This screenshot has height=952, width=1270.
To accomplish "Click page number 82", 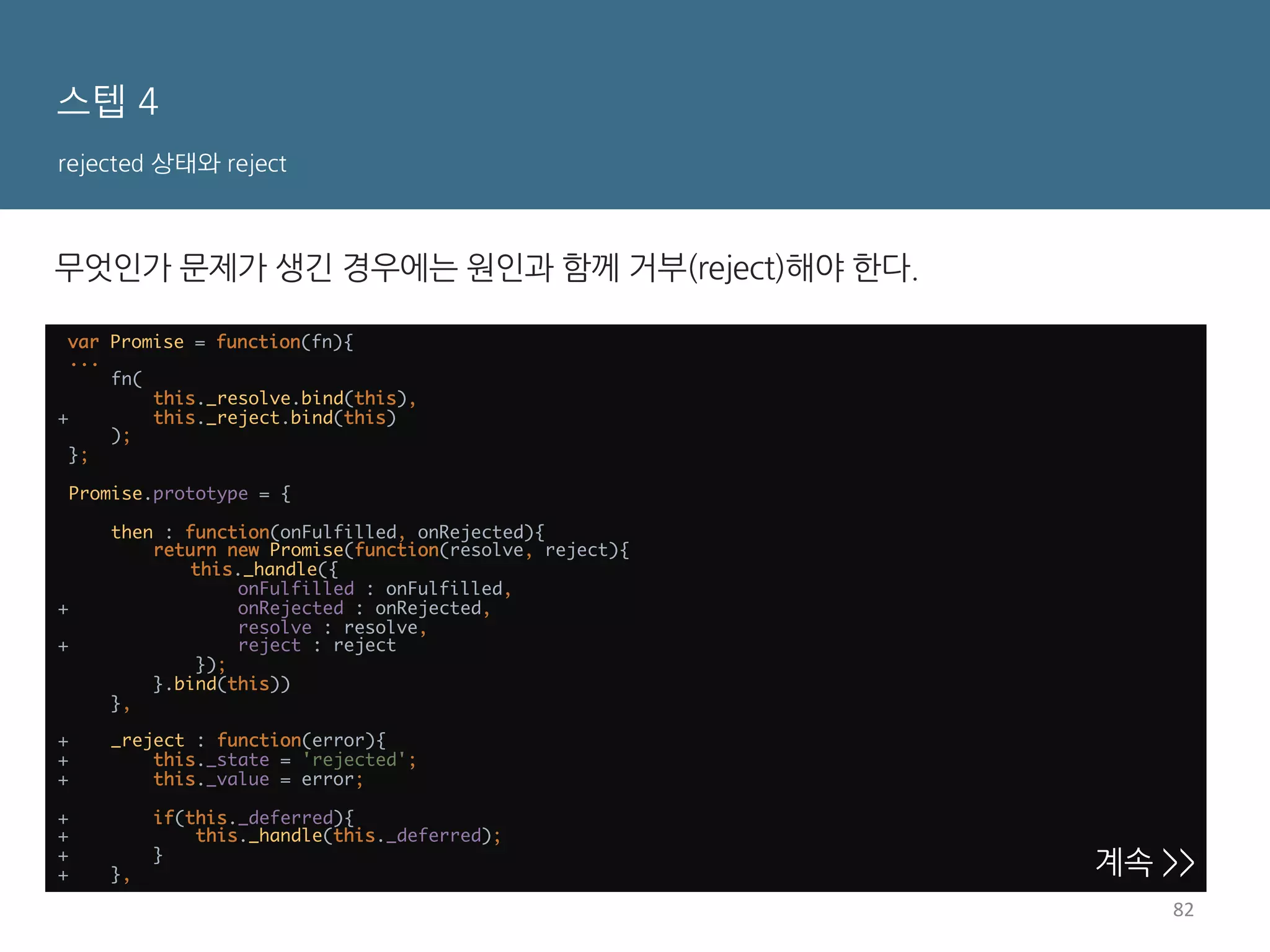I will click(1183, 909).
